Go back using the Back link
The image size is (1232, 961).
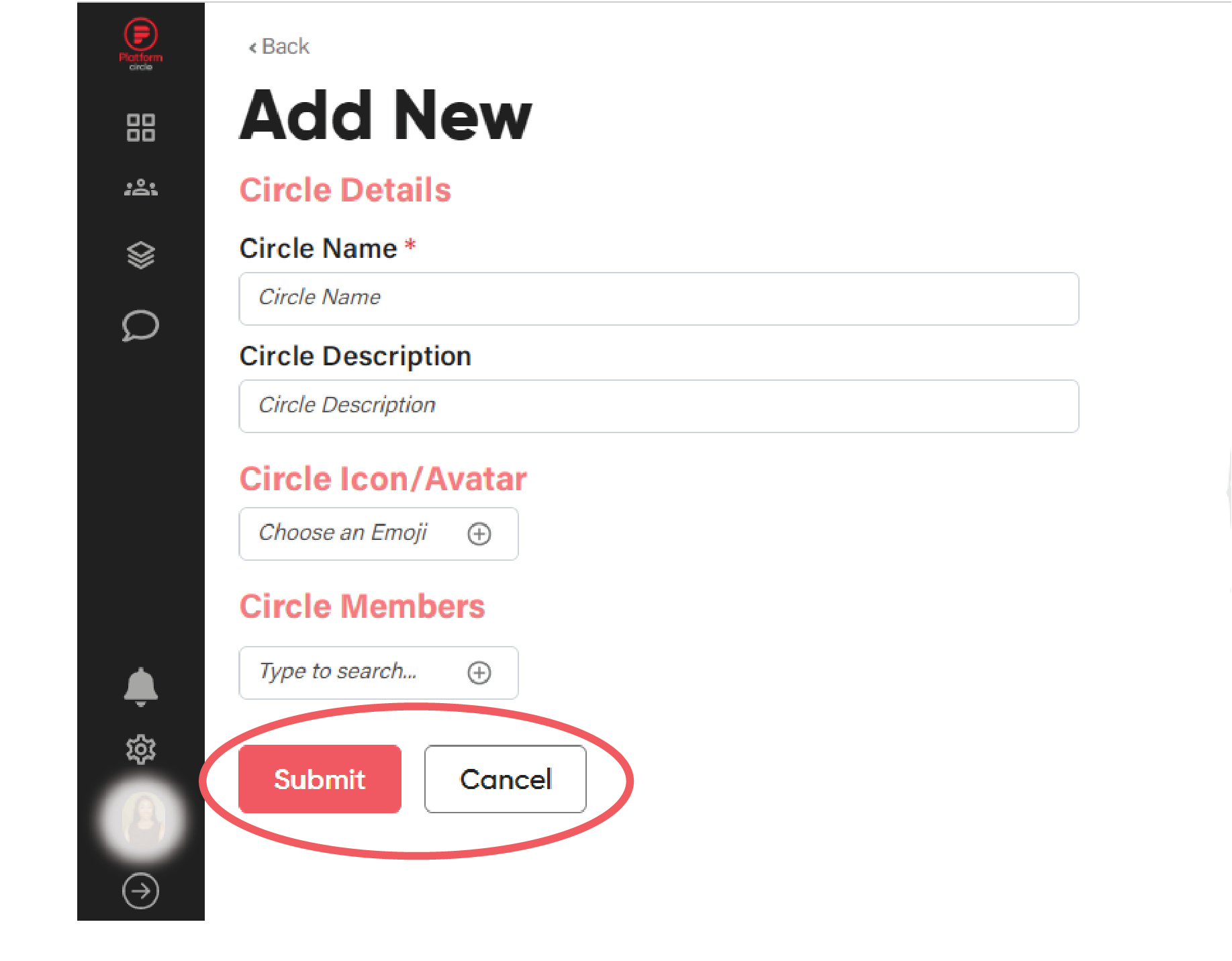tap(279, 46)
